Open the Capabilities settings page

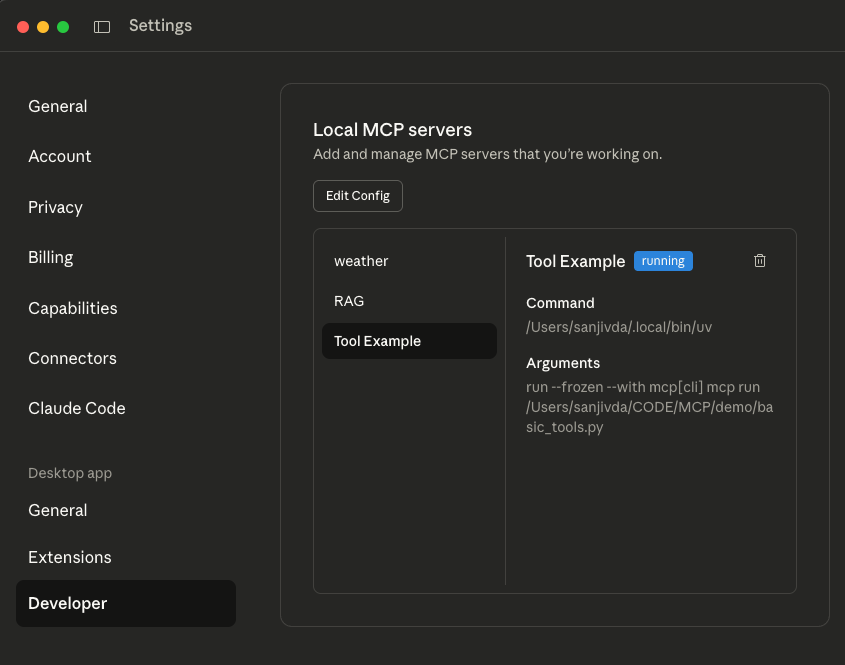pyautogui.click(x=73, y=308)
